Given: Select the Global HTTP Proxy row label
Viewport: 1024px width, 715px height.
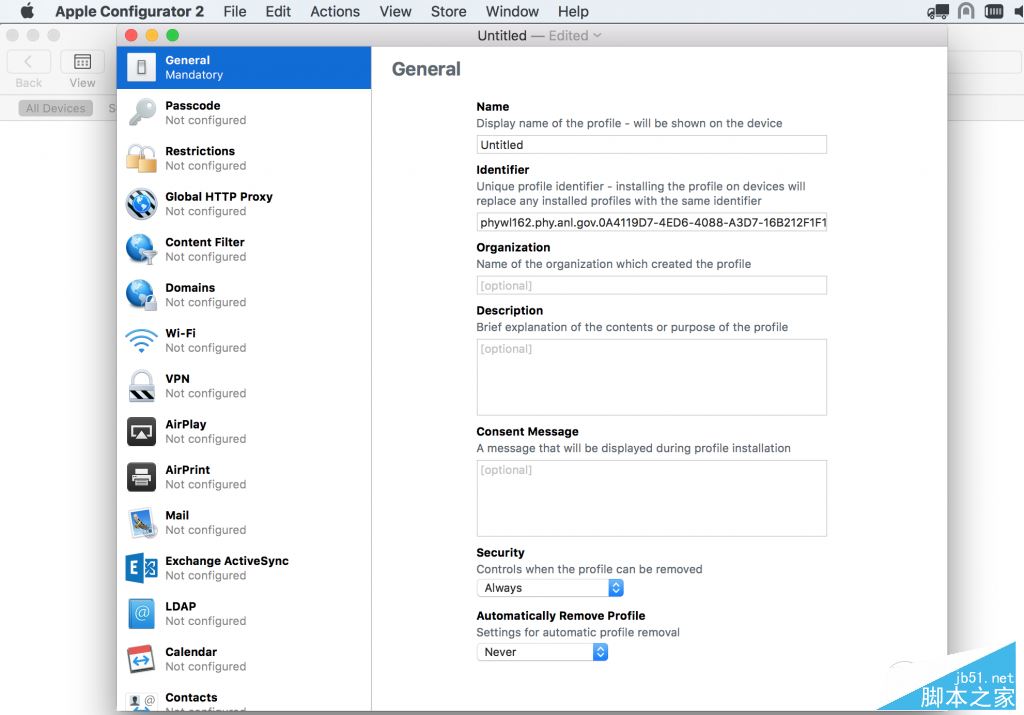Looking at the screenshot, I should 219,197.
